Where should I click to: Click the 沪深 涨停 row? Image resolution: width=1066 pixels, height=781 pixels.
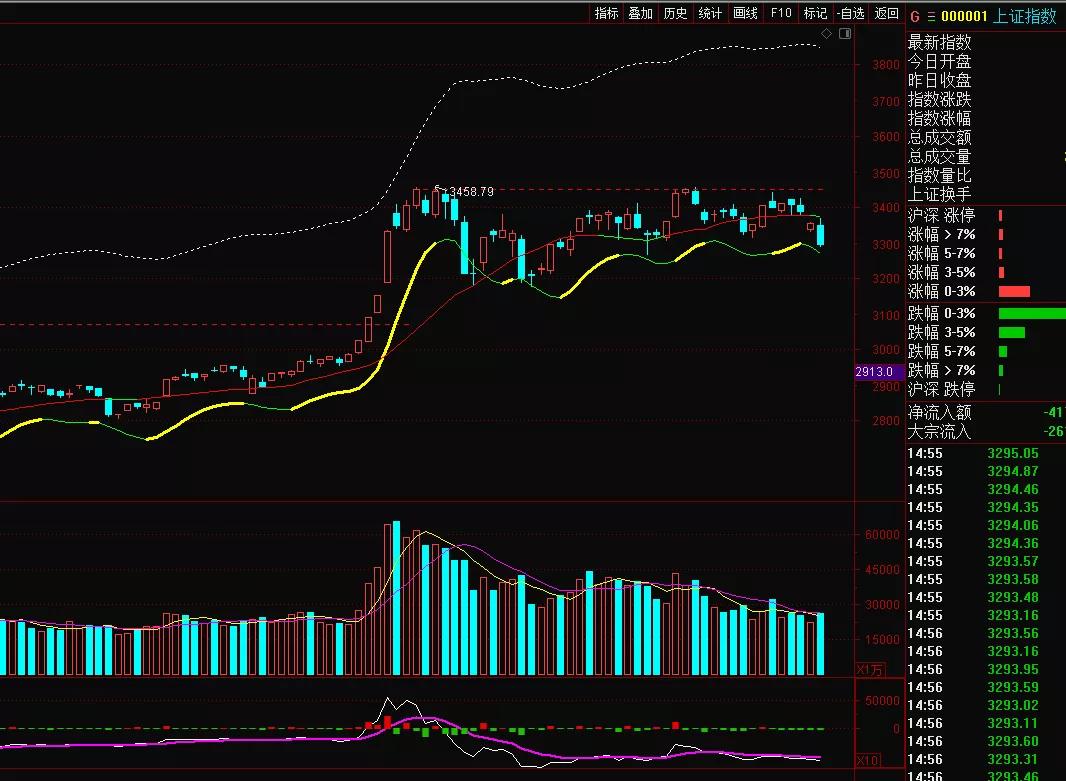(x=986, y=215)
